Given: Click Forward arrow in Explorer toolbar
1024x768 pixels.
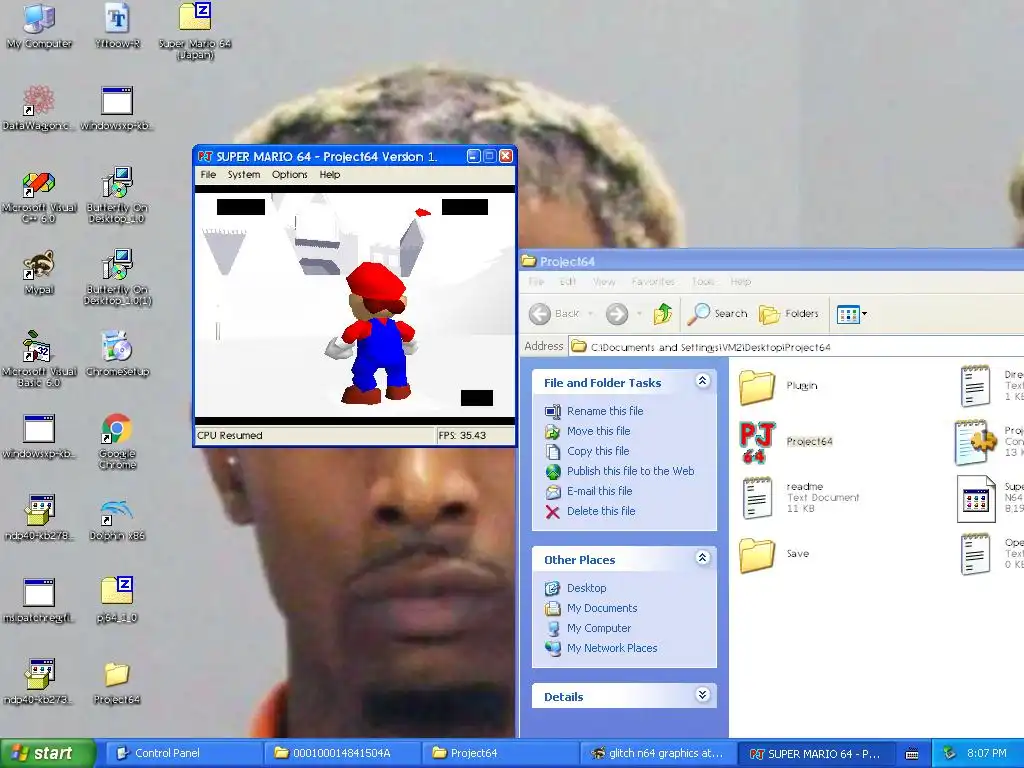Looking at the screenshot, I should [616, 314].
